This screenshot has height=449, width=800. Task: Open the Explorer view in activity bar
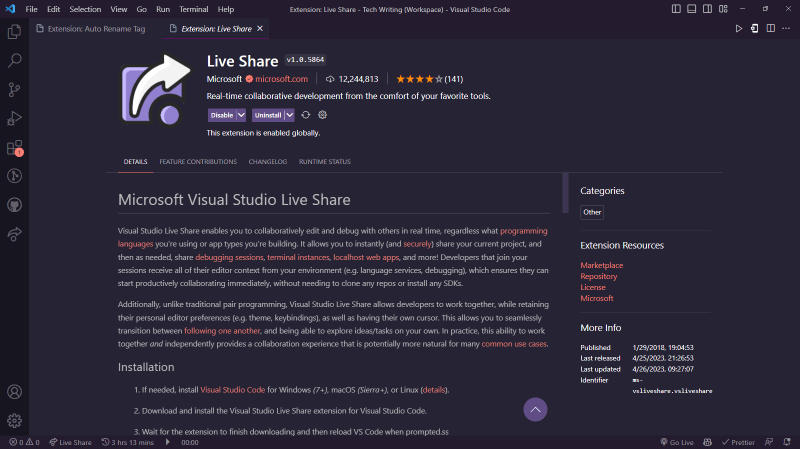[14, 32]
